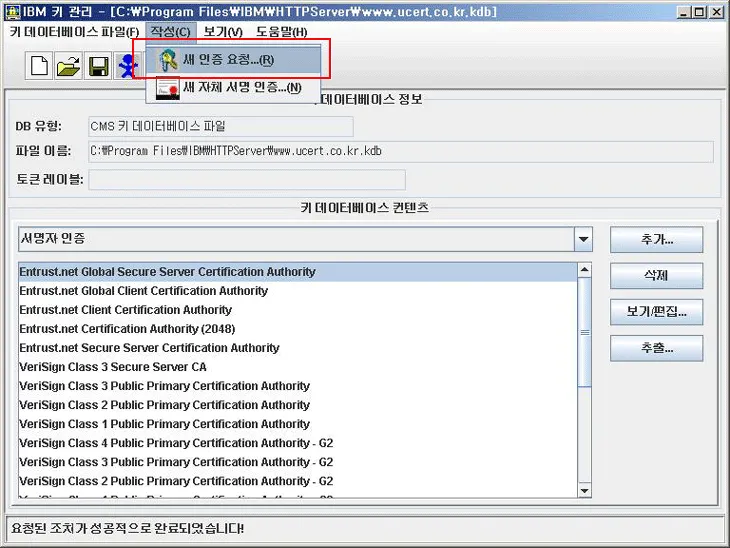
Task: Select Entrust.net Secure Server Certification Authority
Action: click(298, 348)
